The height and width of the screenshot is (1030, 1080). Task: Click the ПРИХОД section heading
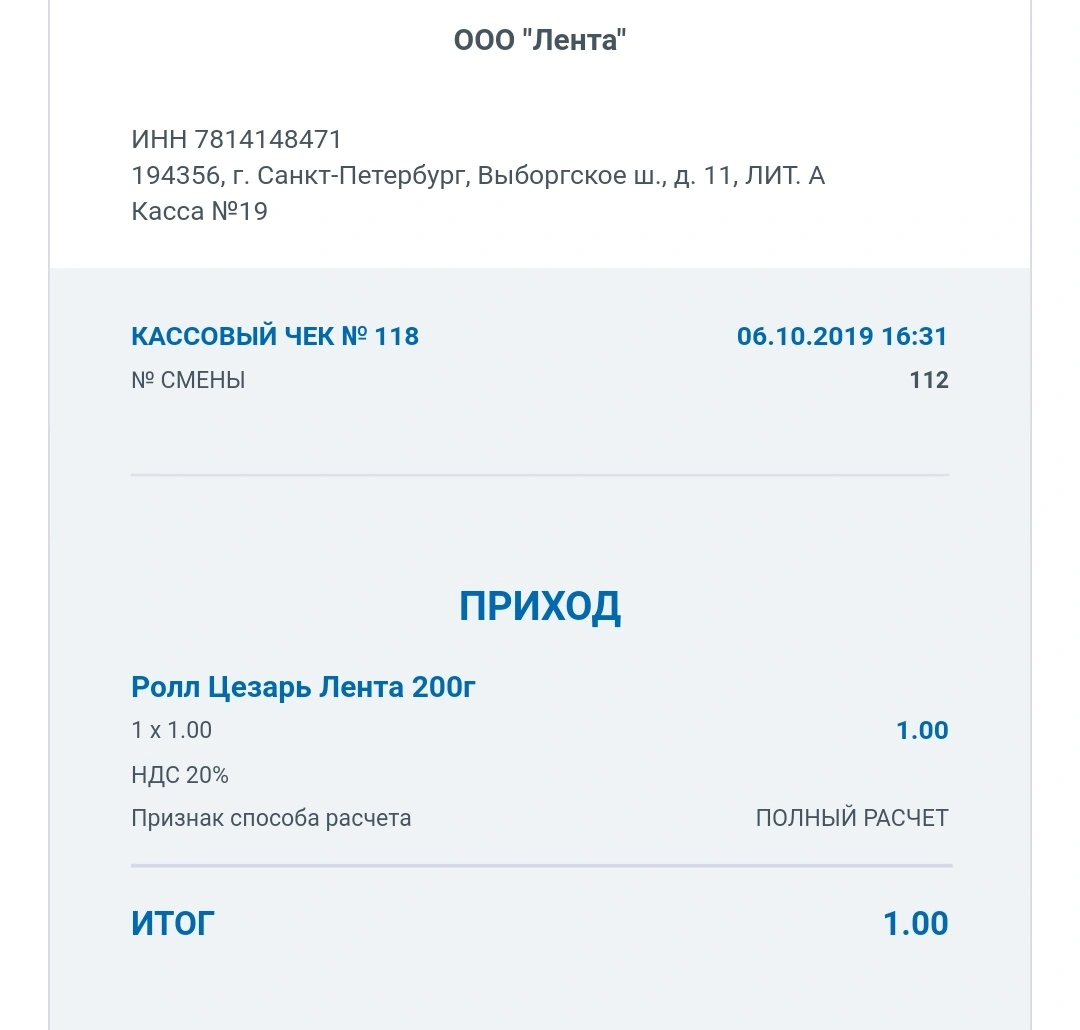[x=540, y=606]
